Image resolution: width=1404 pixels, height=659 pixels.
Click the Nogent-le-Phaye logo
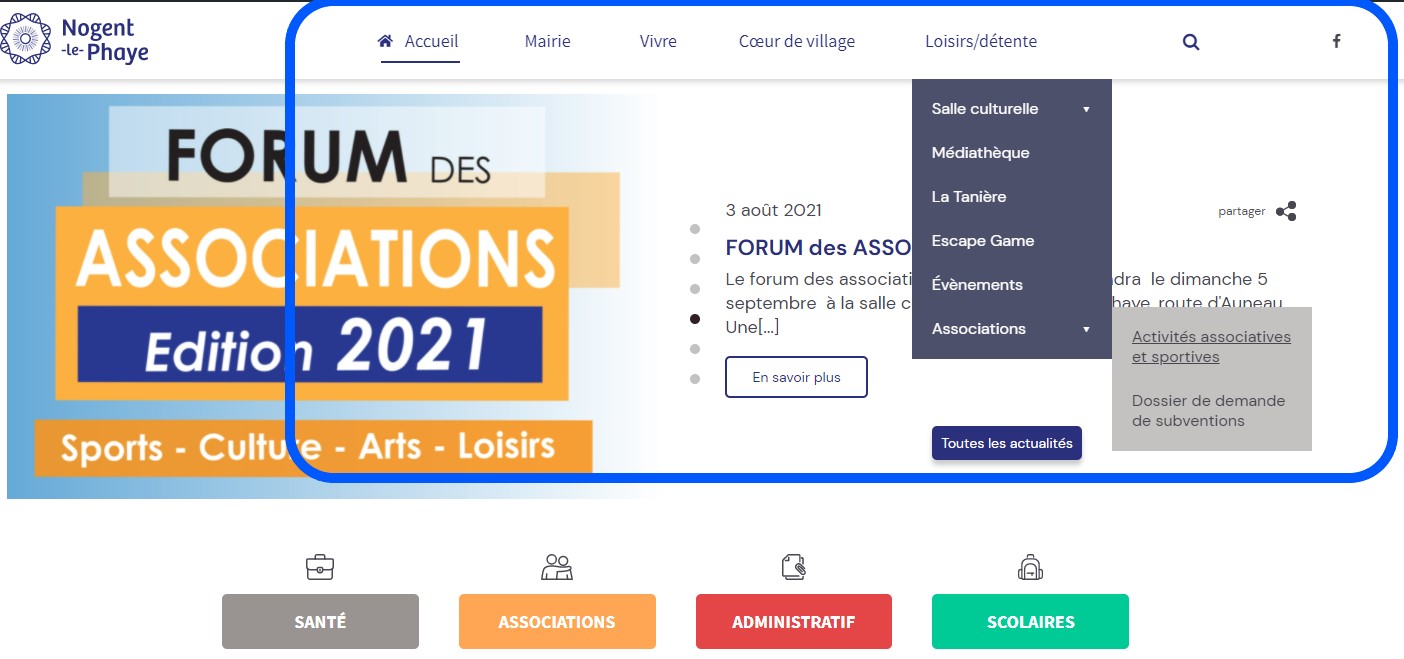[75, 40]
